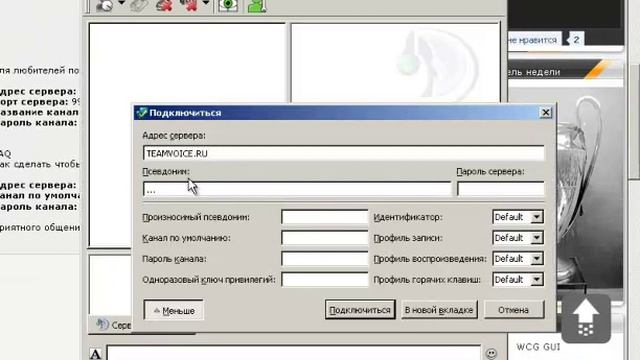The width and height of the screenshot is (640, 360).
Task: Click the Одноразовый ключ привилегий field
Action: coord(324,280)
